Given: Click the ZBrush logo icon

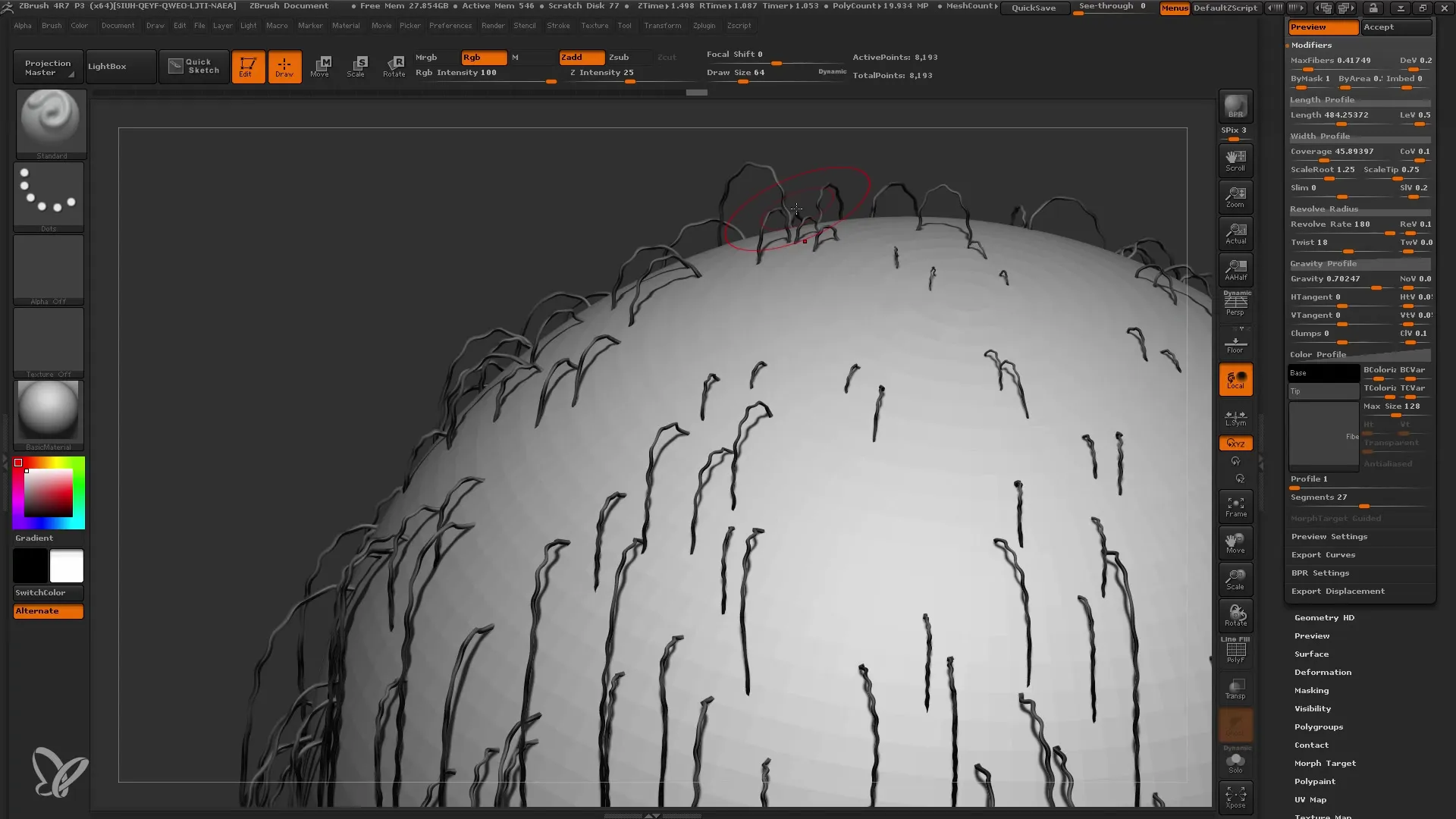Looking at the screenshot, I should pyautogui.click(x=57, y=776).
